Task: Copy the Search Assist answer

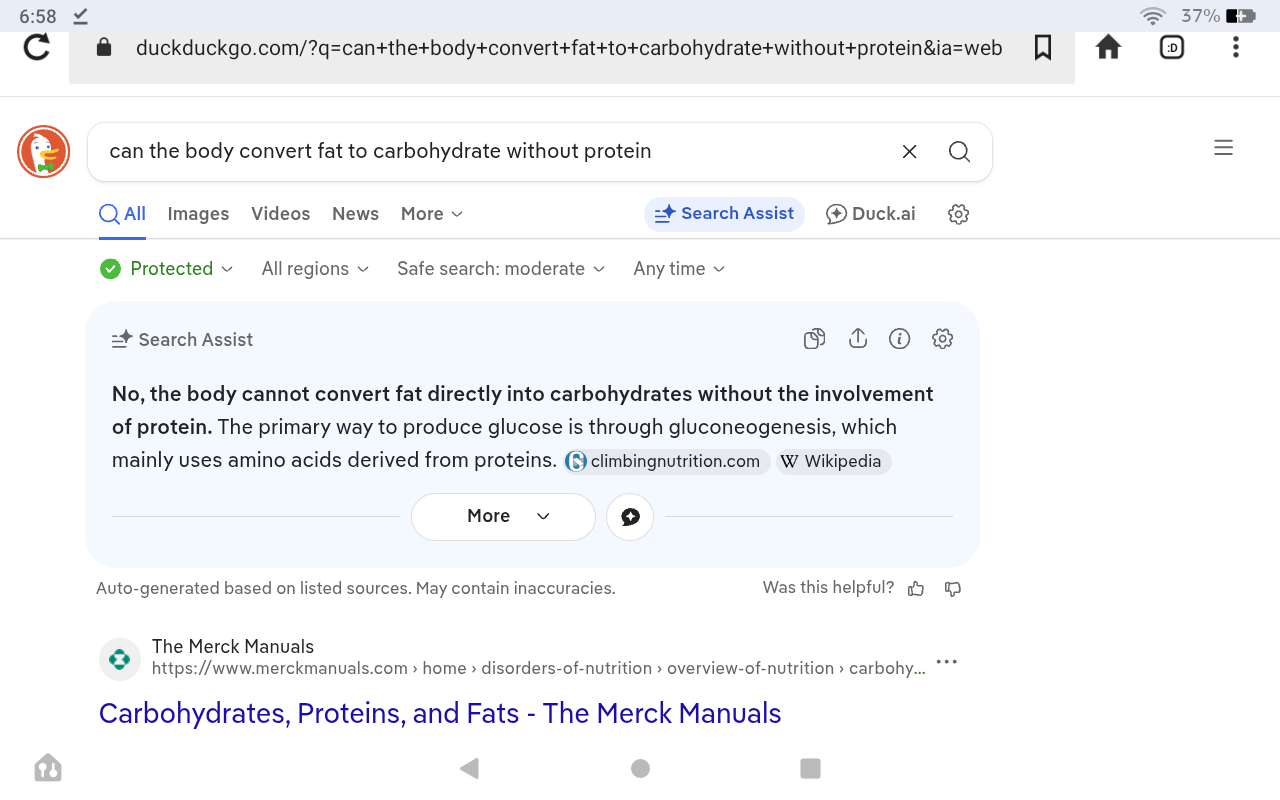Action: [815, 339]
